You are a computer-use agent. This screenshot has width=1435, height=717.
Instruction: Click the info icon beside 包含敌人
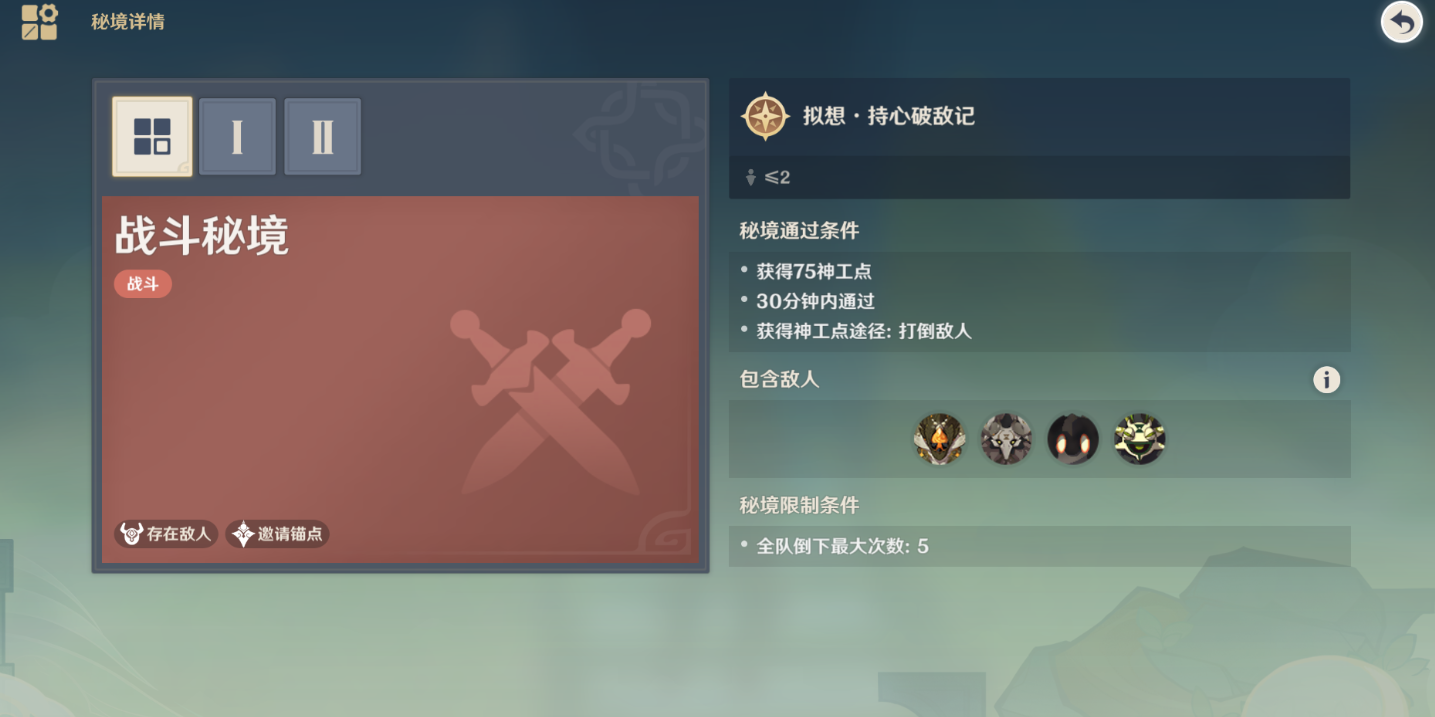tap(1326, 380)
